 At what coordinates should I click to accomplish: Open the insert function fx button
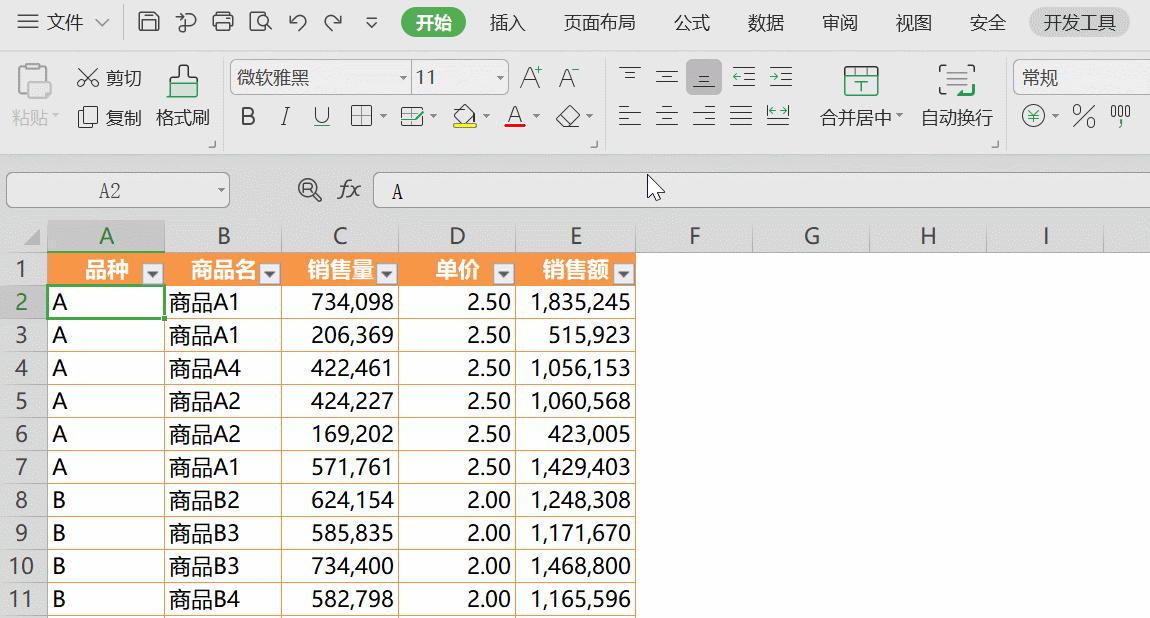[x=351, y=190]
